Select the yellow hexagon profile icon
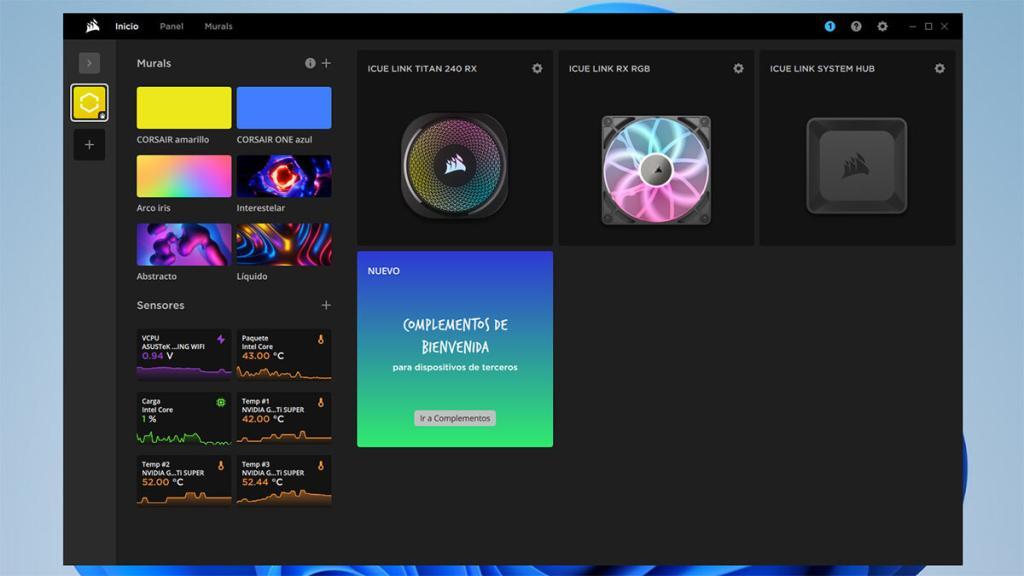1024x576 pixels. pyautogui.click(x=89, y=103)
